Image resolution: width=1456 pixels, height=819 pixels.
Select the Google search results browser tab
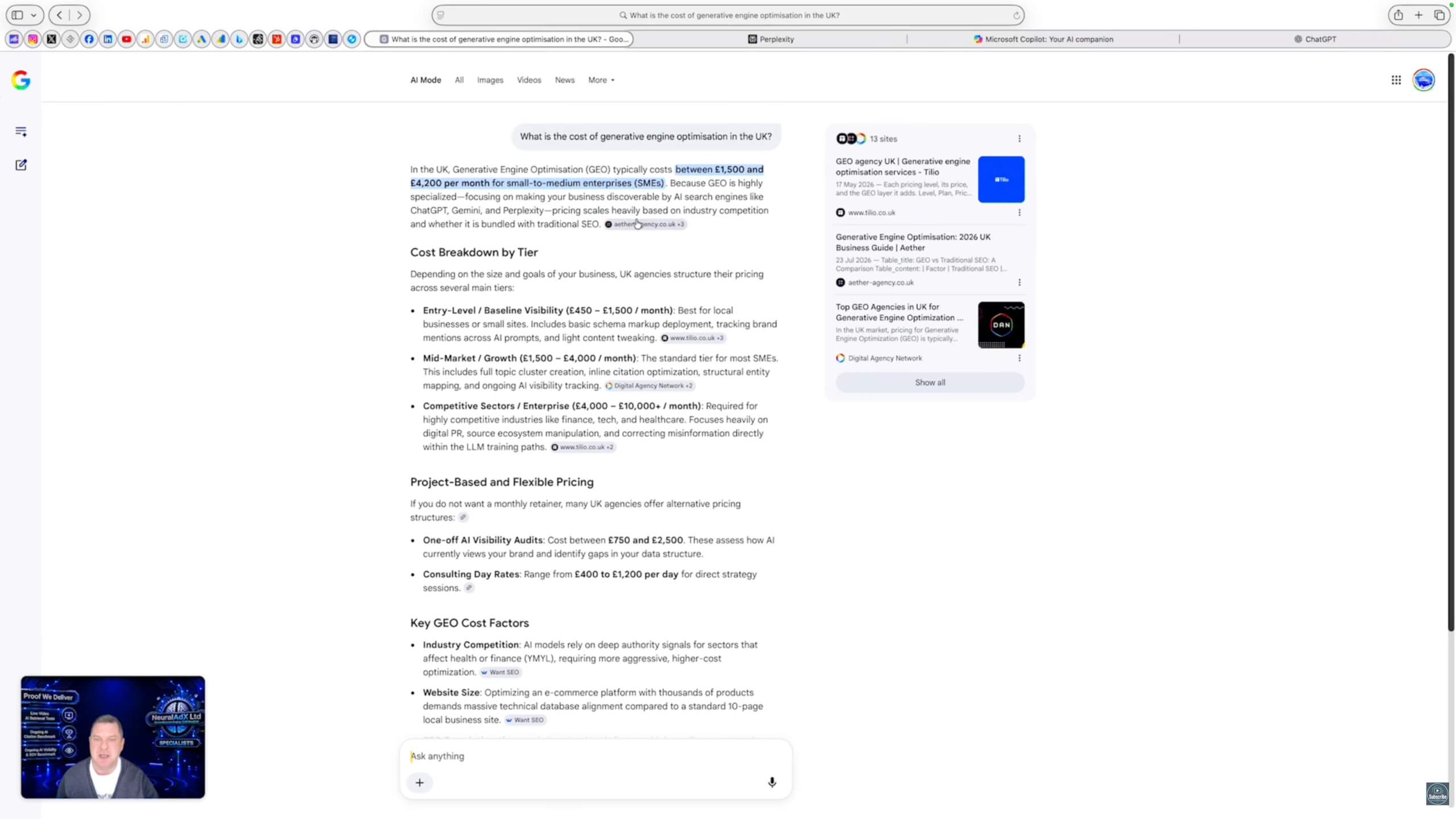tap(499, 39)
